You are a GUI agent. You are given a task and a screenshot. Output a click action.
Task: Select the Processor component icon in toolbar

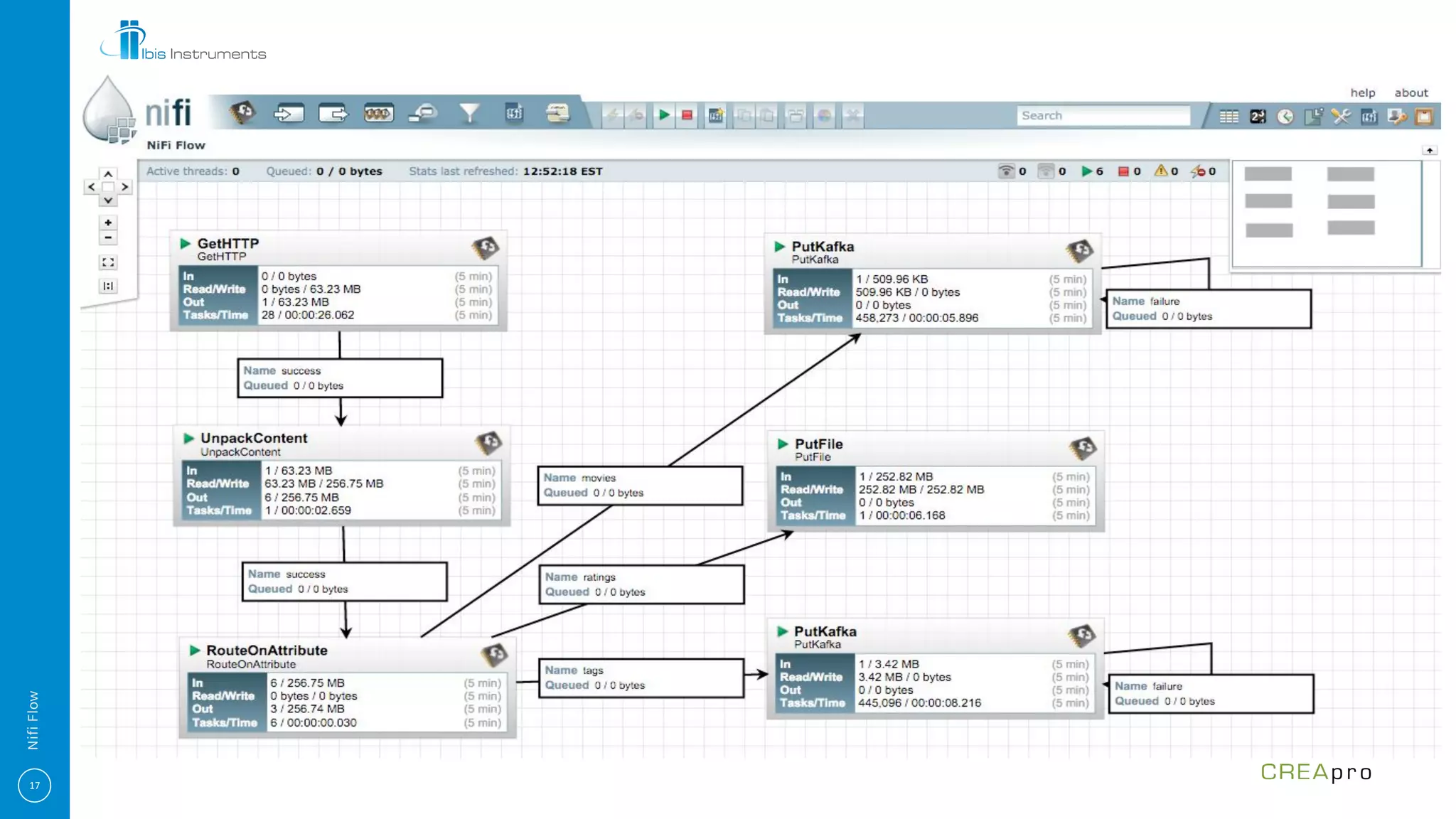(242, 112)
